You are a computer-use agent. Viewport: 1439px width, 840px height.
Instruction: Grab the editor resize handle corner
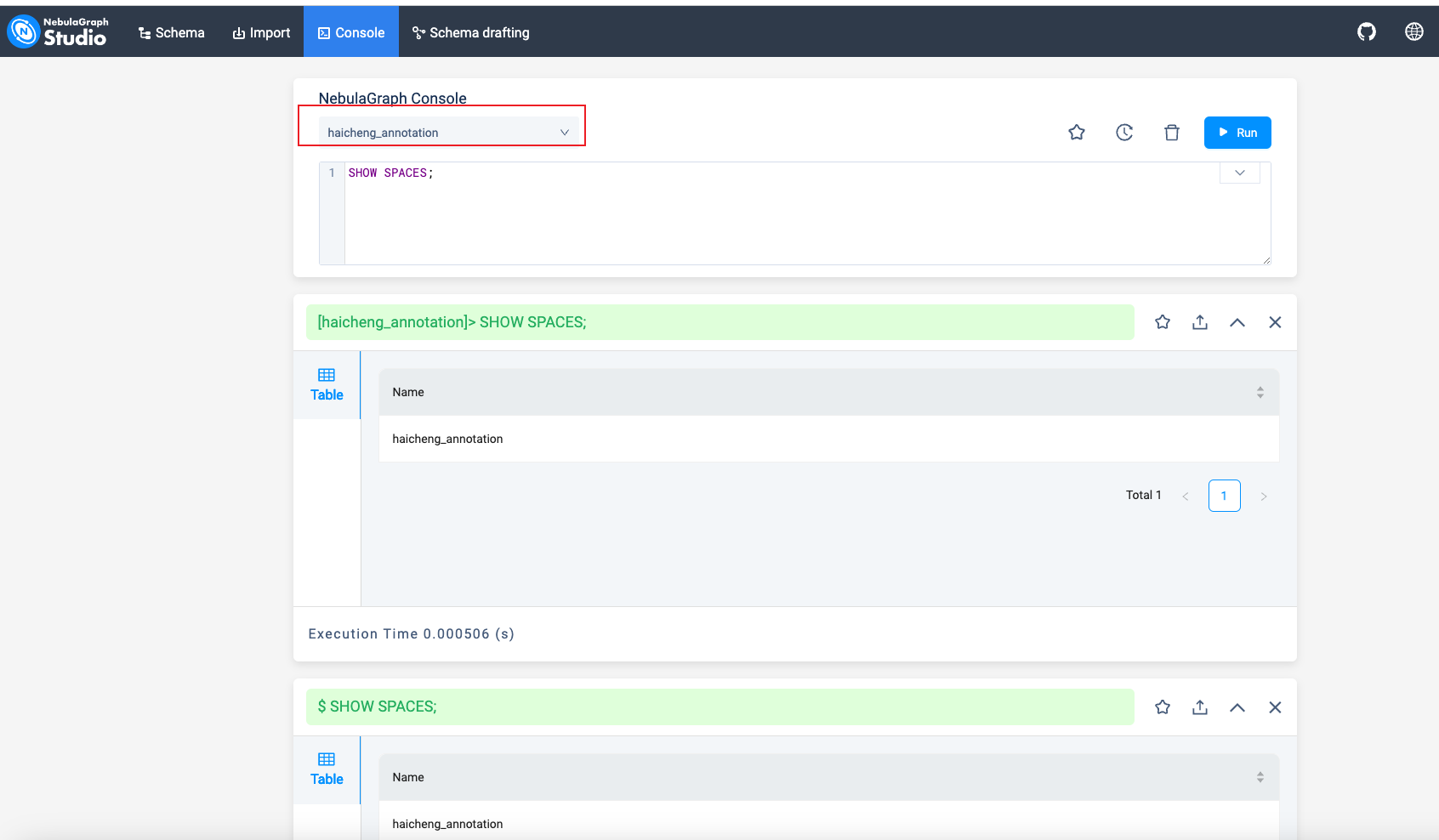coord(1266,260)
